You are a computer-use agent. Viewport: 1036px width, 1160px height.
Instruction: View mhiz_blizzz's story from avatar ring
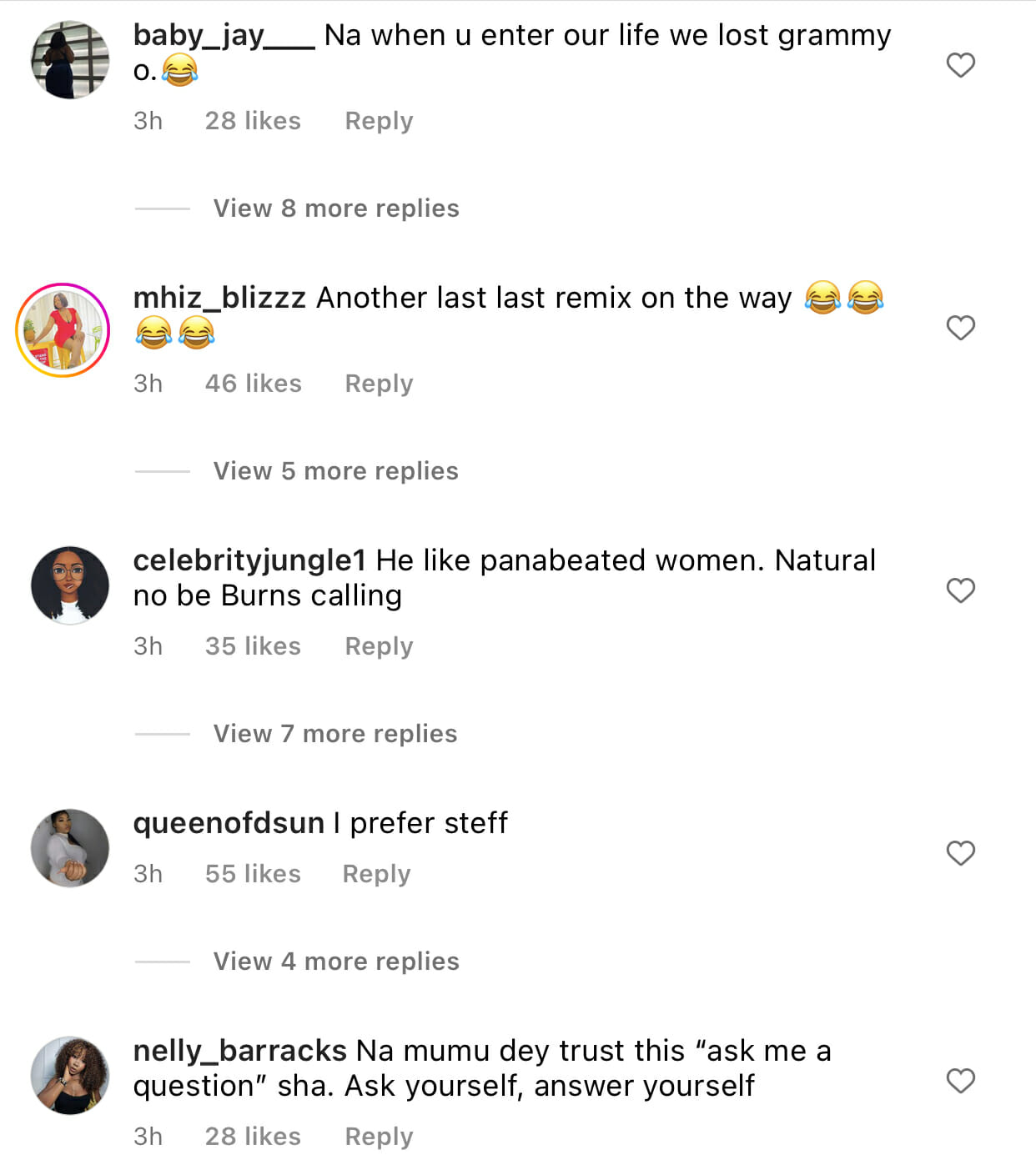[63, 330]
